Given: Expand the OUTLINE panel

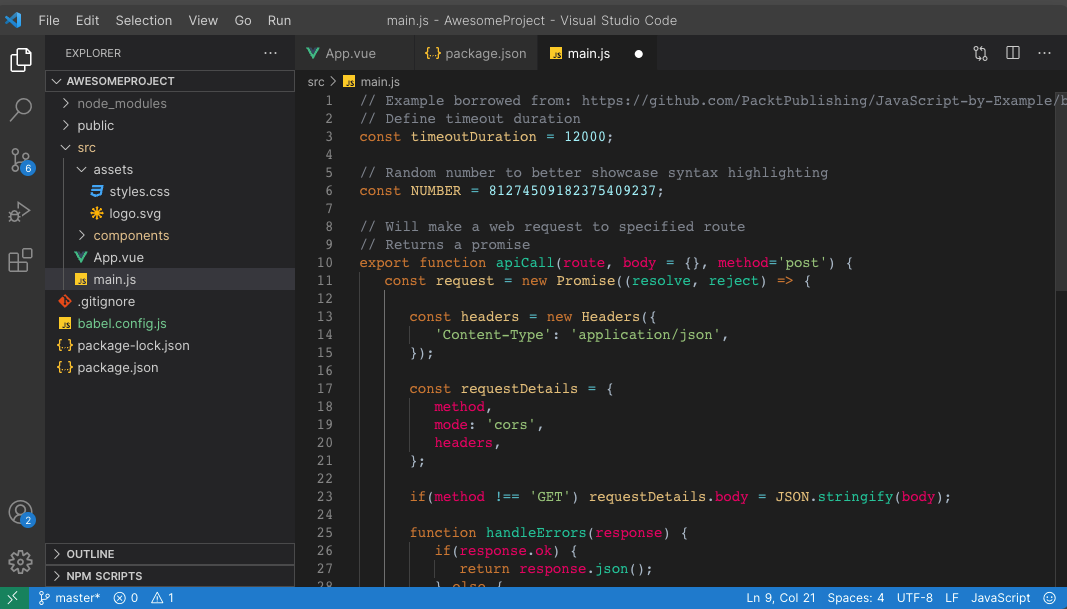Looking at the screenshot, I should (x=170, y=554).
